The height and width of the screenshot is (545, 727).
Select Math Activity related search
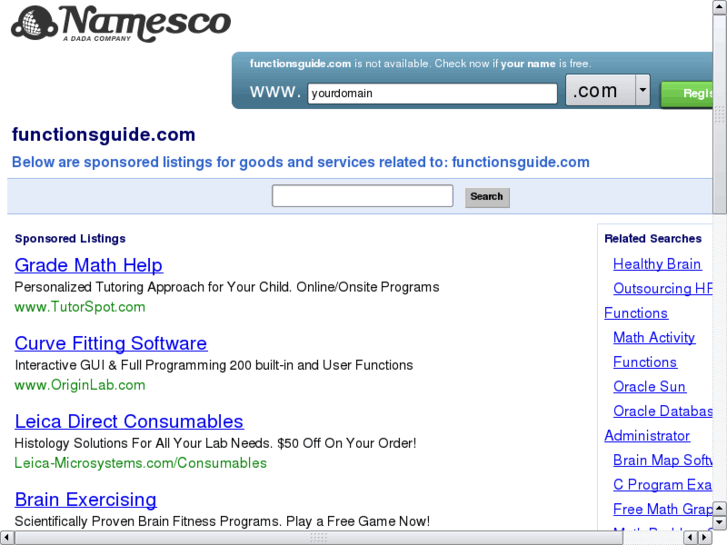654,338
